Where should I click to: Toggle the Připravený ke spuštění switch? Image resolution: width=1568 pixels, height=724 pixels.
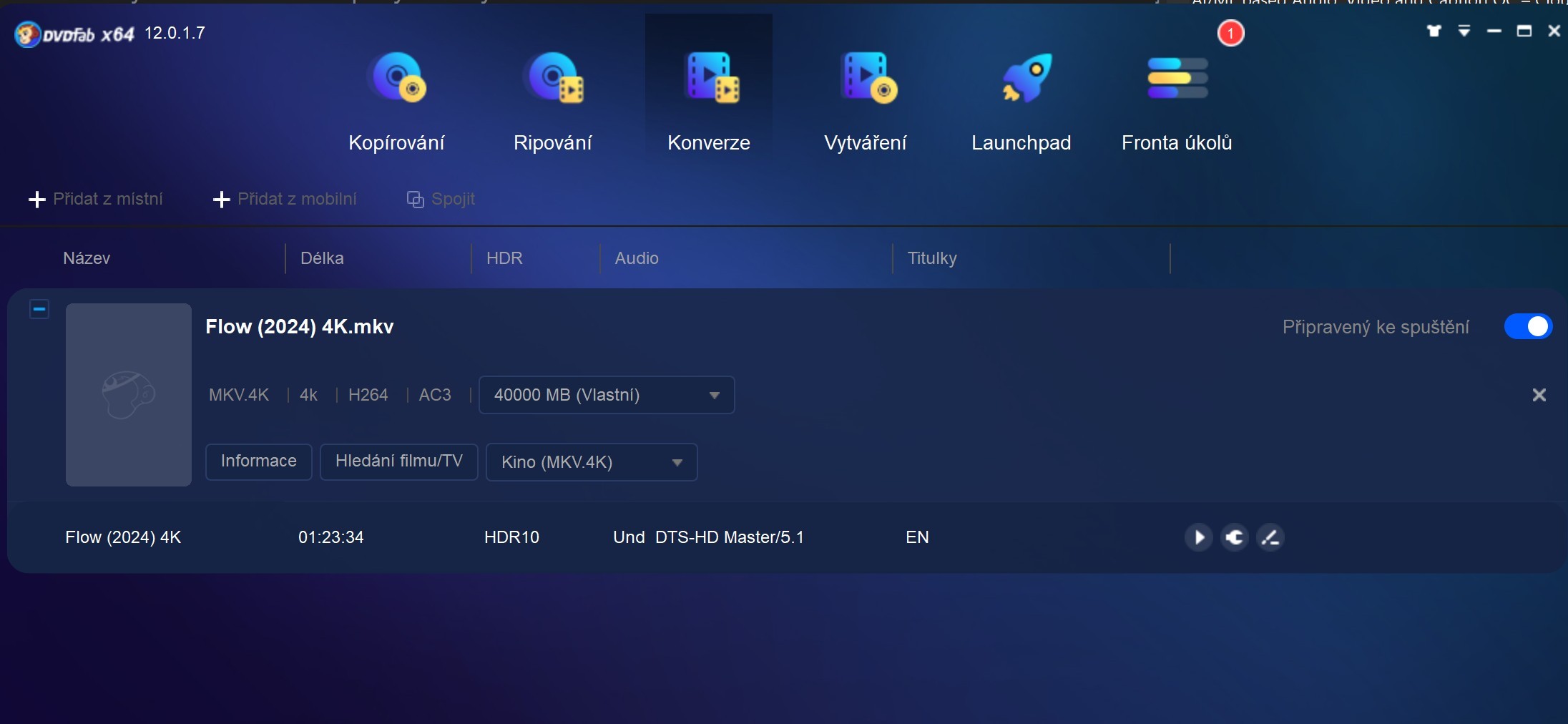point(1528,326)
